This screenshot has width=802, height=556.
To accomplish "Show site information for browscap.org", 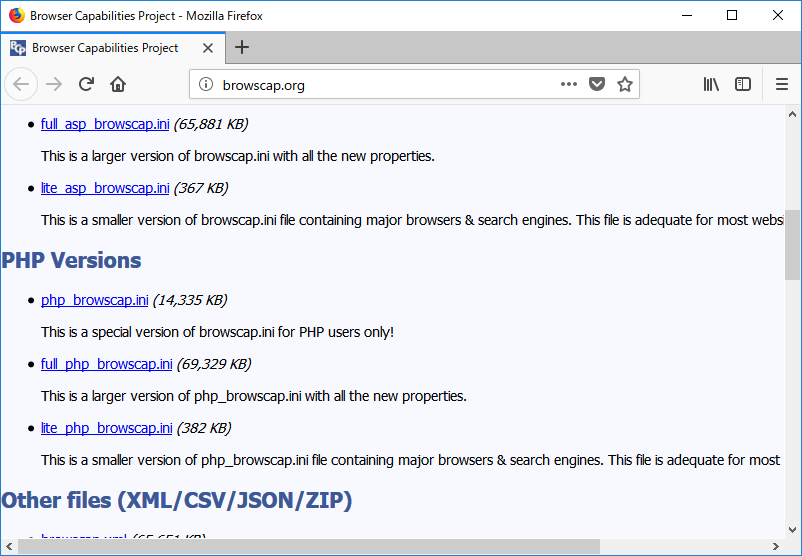I will [206, 84].
